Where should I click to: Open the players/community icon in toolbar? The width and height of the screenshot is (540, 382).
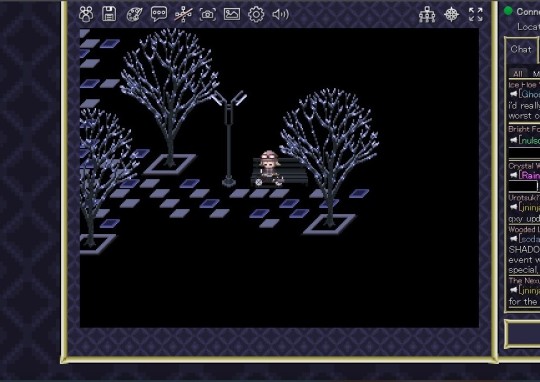86,14
